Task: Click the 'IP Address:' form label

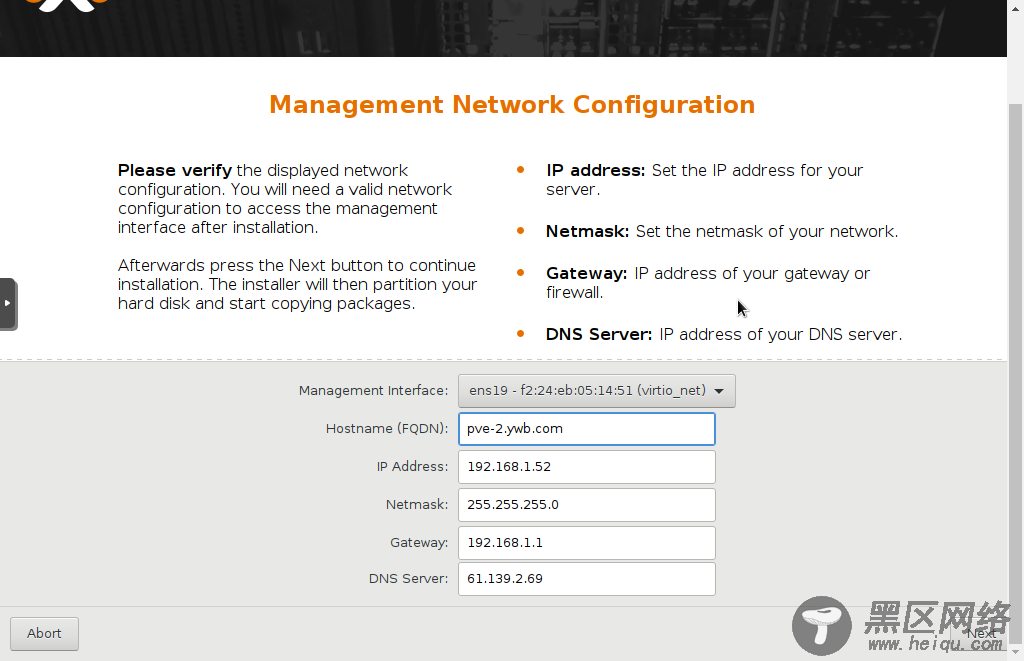Action: point(412,466)
